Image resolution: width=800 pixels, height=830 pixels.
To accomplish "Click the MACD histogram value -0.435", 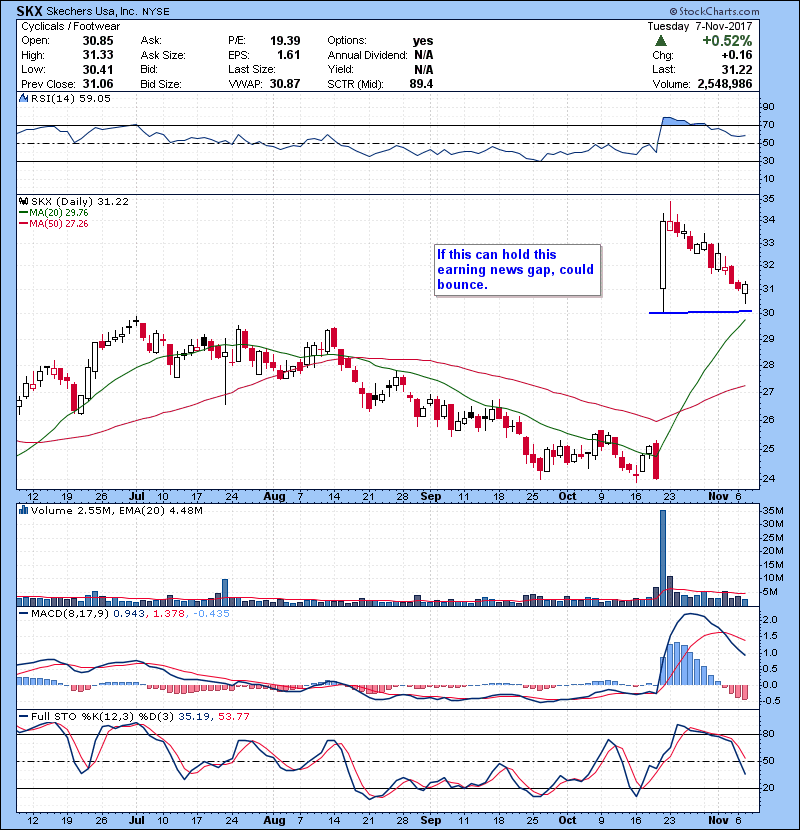I will [211, 614].
